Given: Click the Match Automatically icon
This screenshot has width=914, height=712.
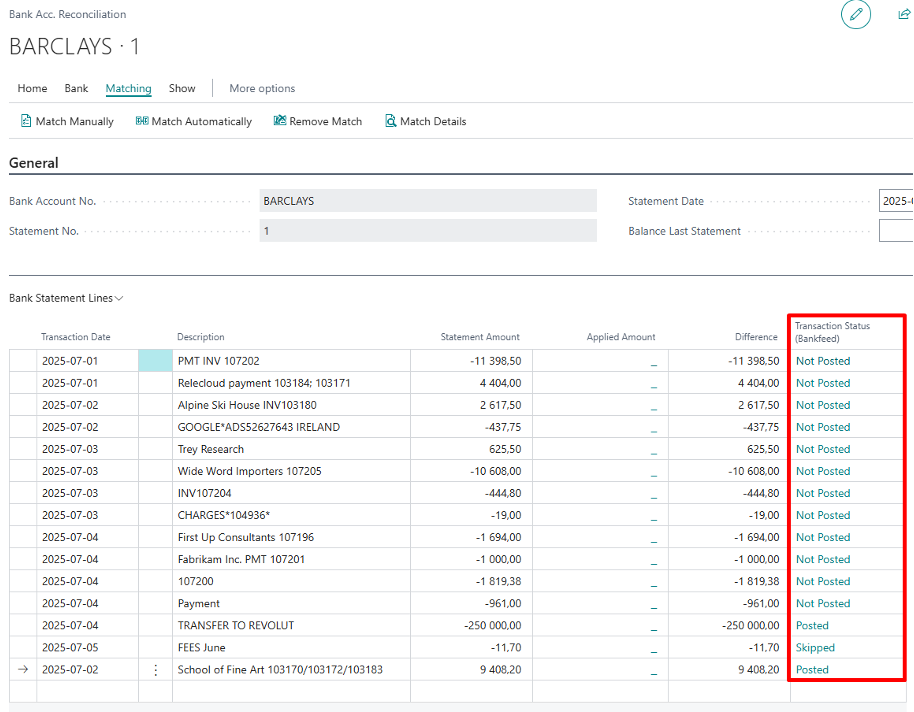Looking at the screenshot, I should 142,121.
